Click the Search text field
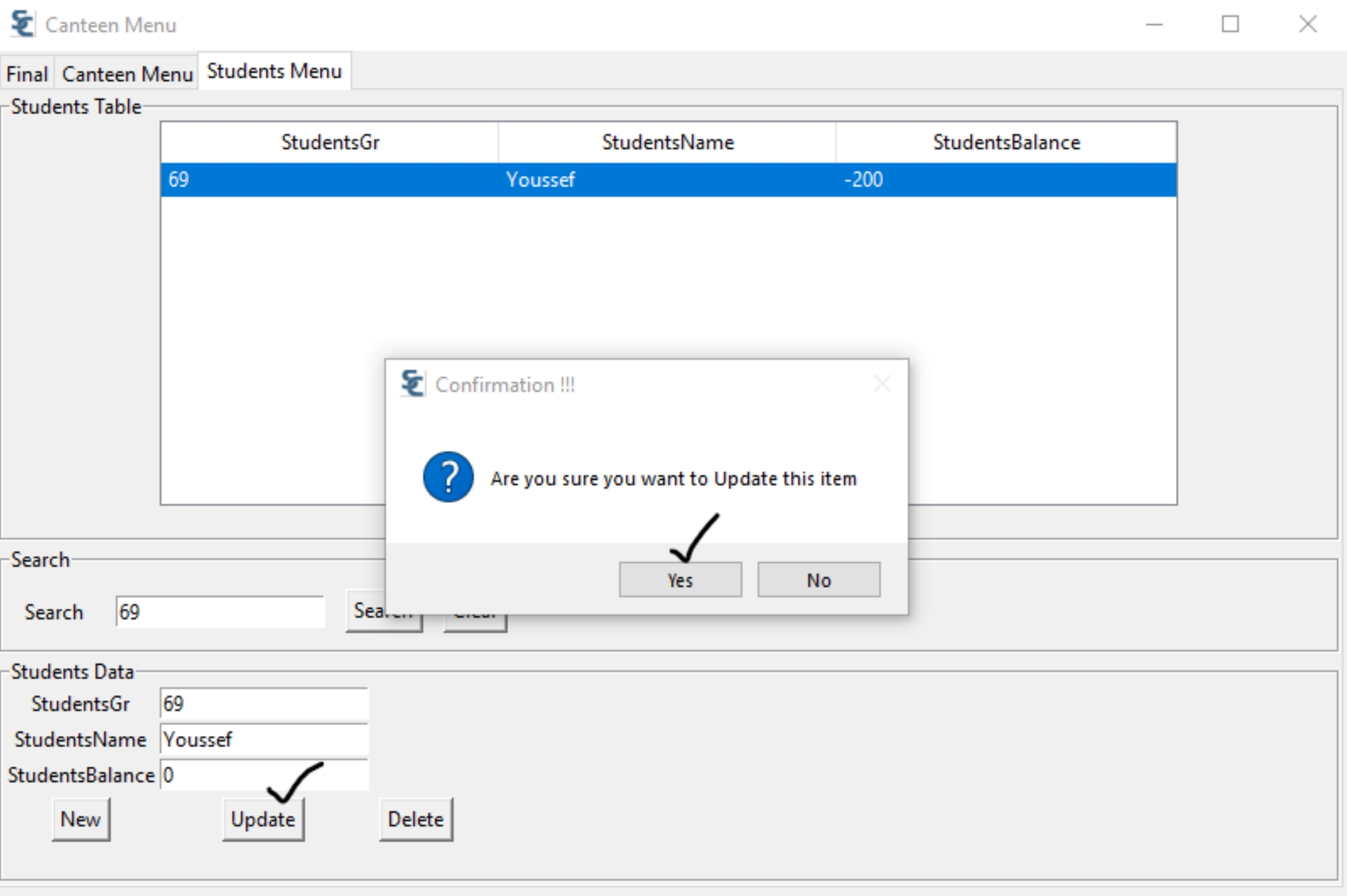This screenshot has width=1347, height=896. (x=220, y=612)
